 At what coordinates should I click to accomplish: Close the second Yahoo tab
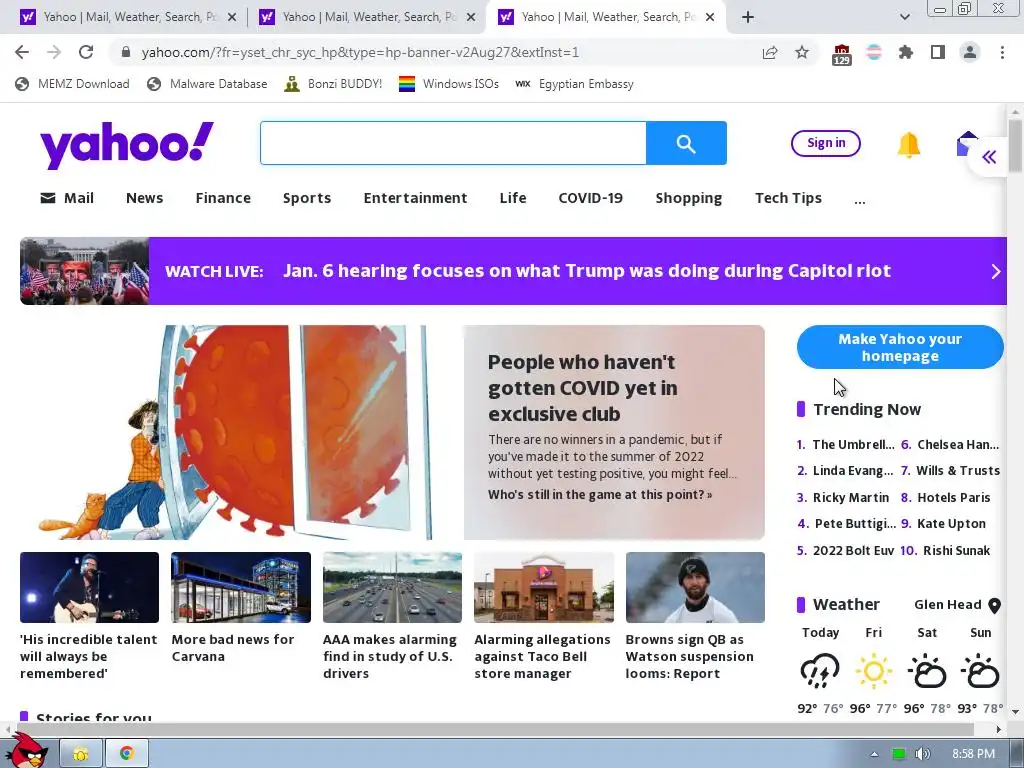(470, 17)
